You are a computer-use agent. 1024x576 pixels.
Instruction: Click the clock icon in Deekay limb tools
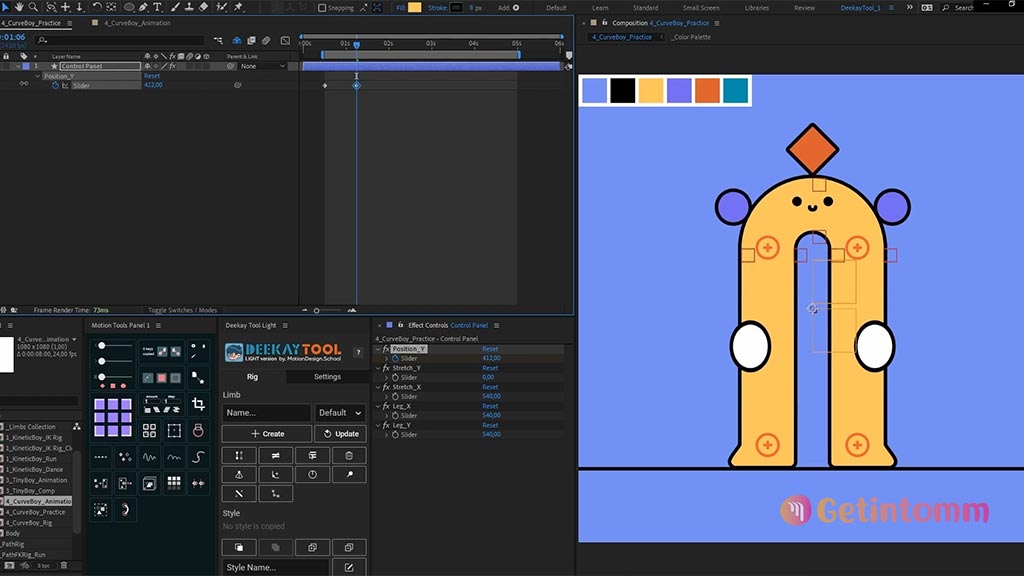(x=312, y=475)
